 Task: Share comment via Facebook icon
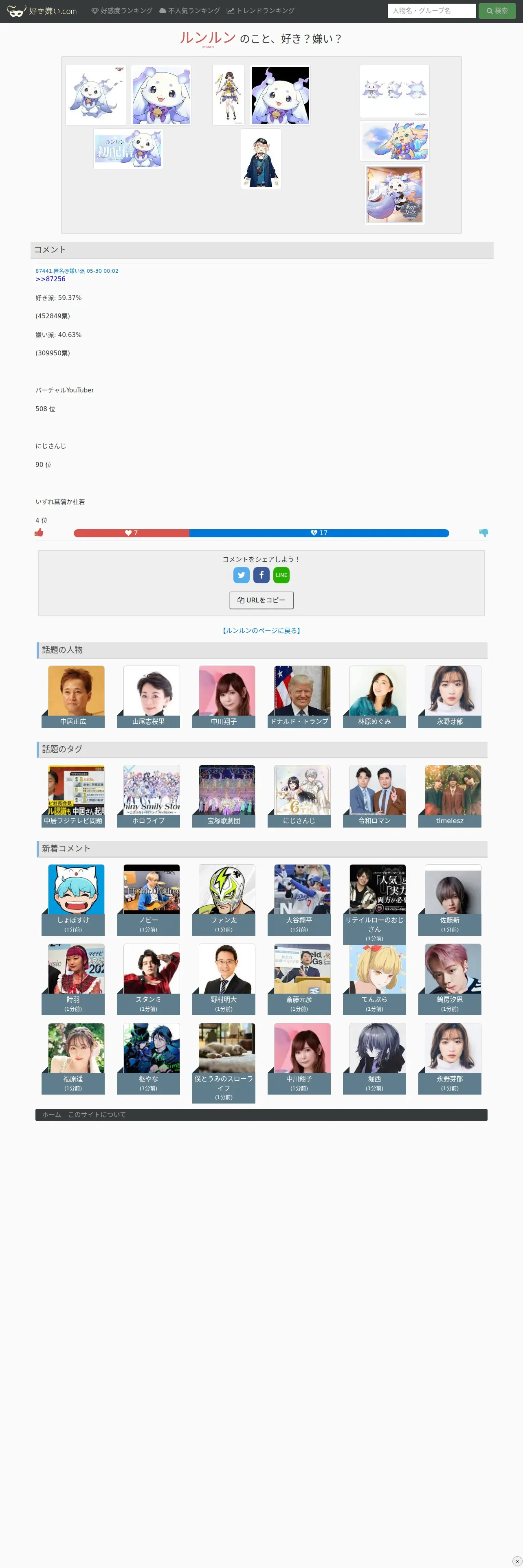point(261,575)
